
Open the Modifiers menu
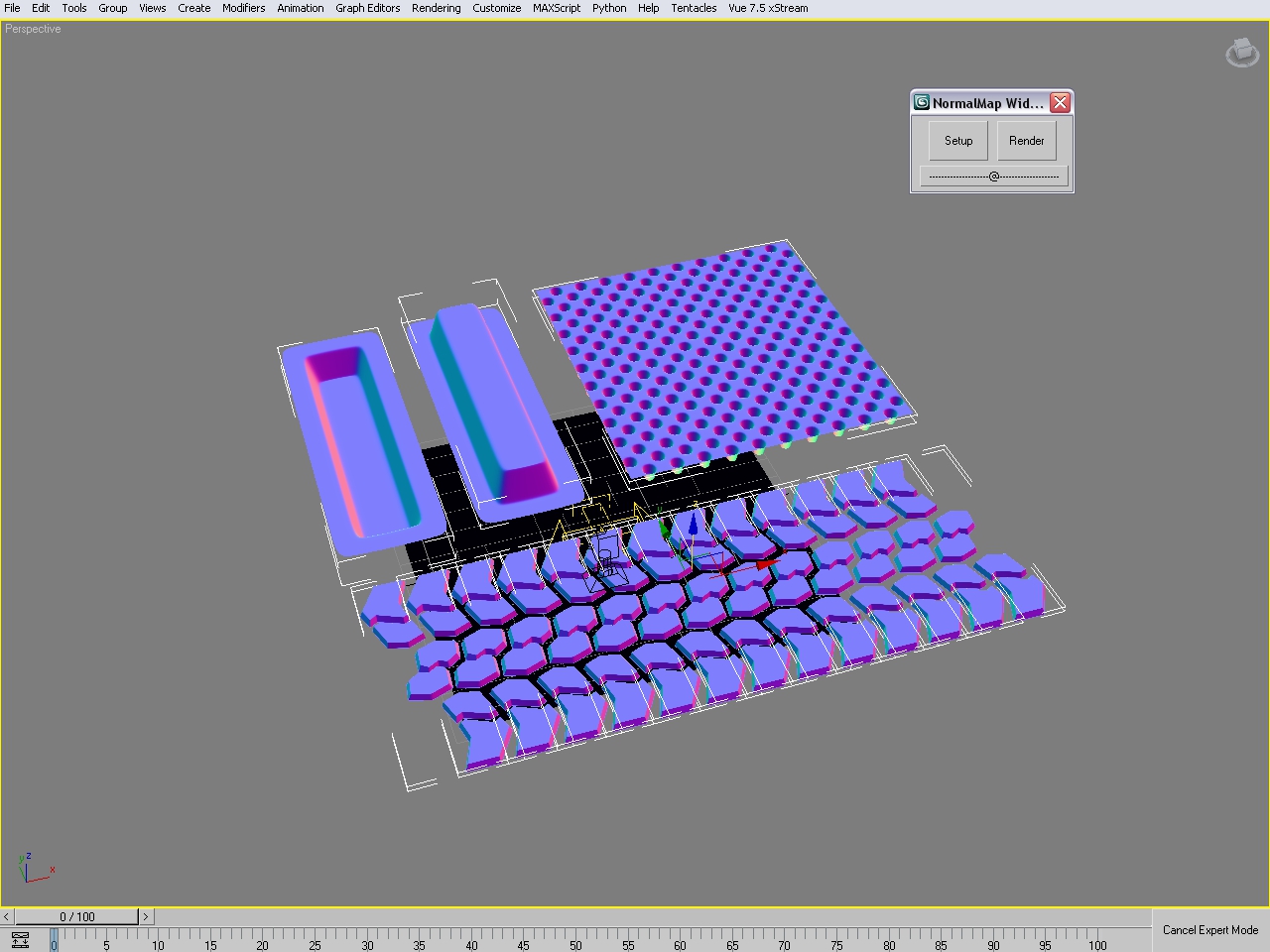(x=243, y=8)
